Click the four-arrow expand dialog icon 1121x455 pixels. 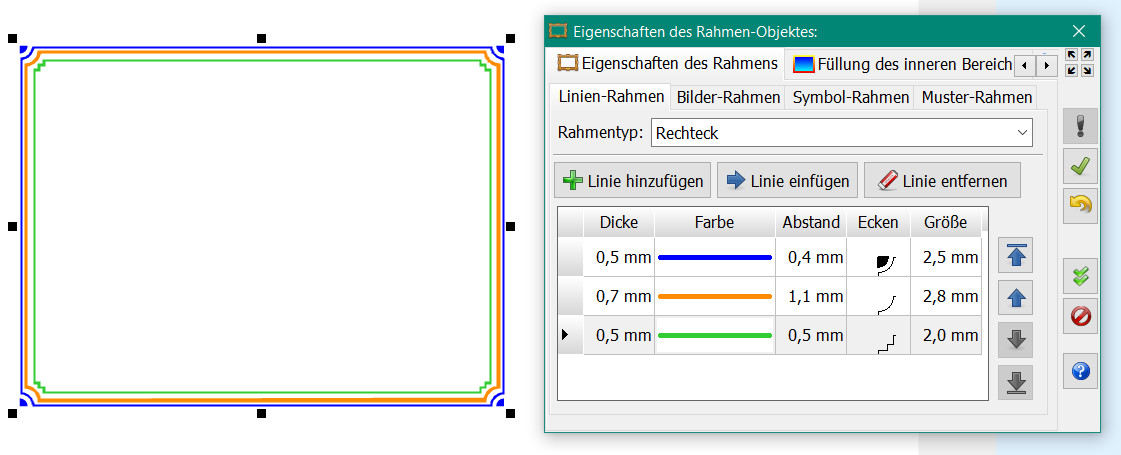(1079, 63)
